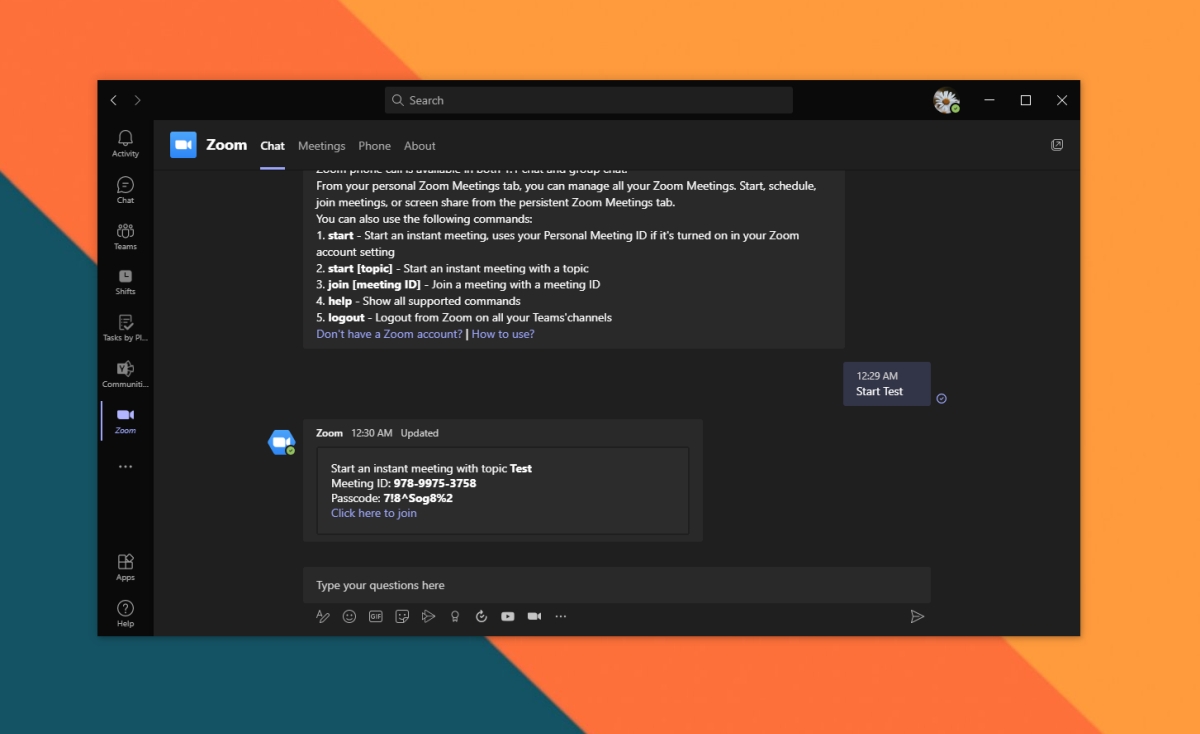1200x734 pixels.
Task: Attach a Stream video using the Stream icon
Action: [428, 616]
